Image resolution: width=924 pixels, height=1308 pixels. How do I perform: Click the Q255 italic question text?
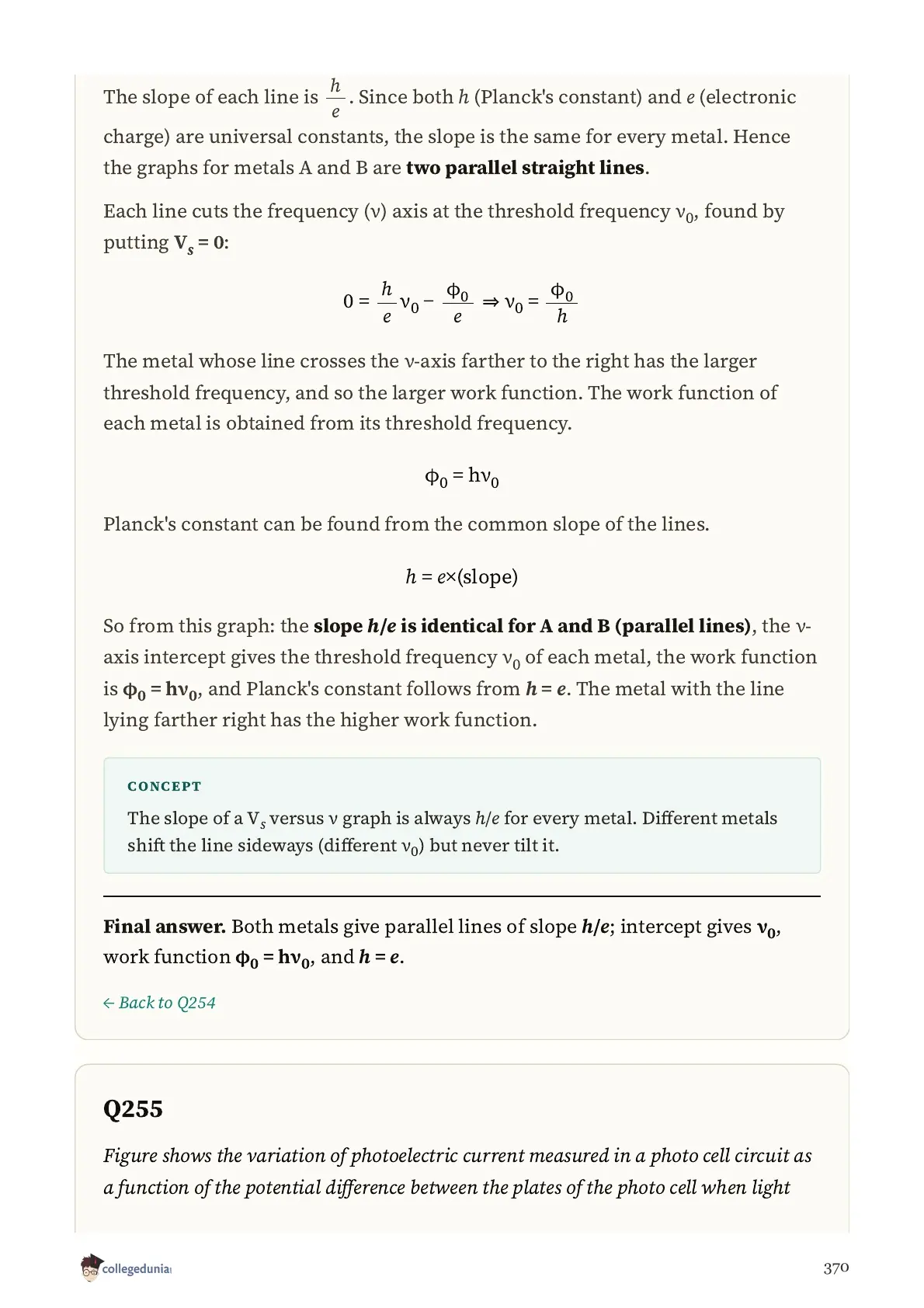pos(458,1171)
